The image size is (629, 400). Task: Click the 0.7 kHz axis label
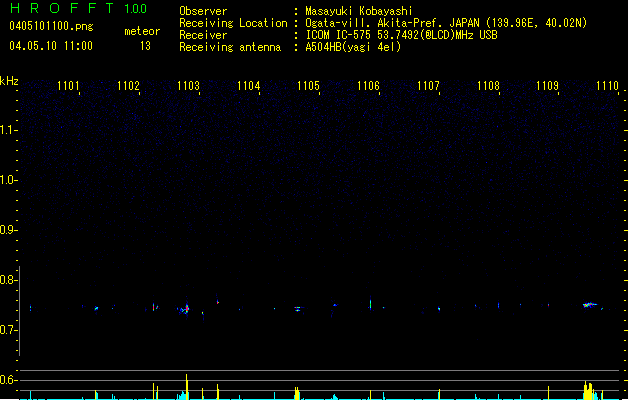(7, 330)
